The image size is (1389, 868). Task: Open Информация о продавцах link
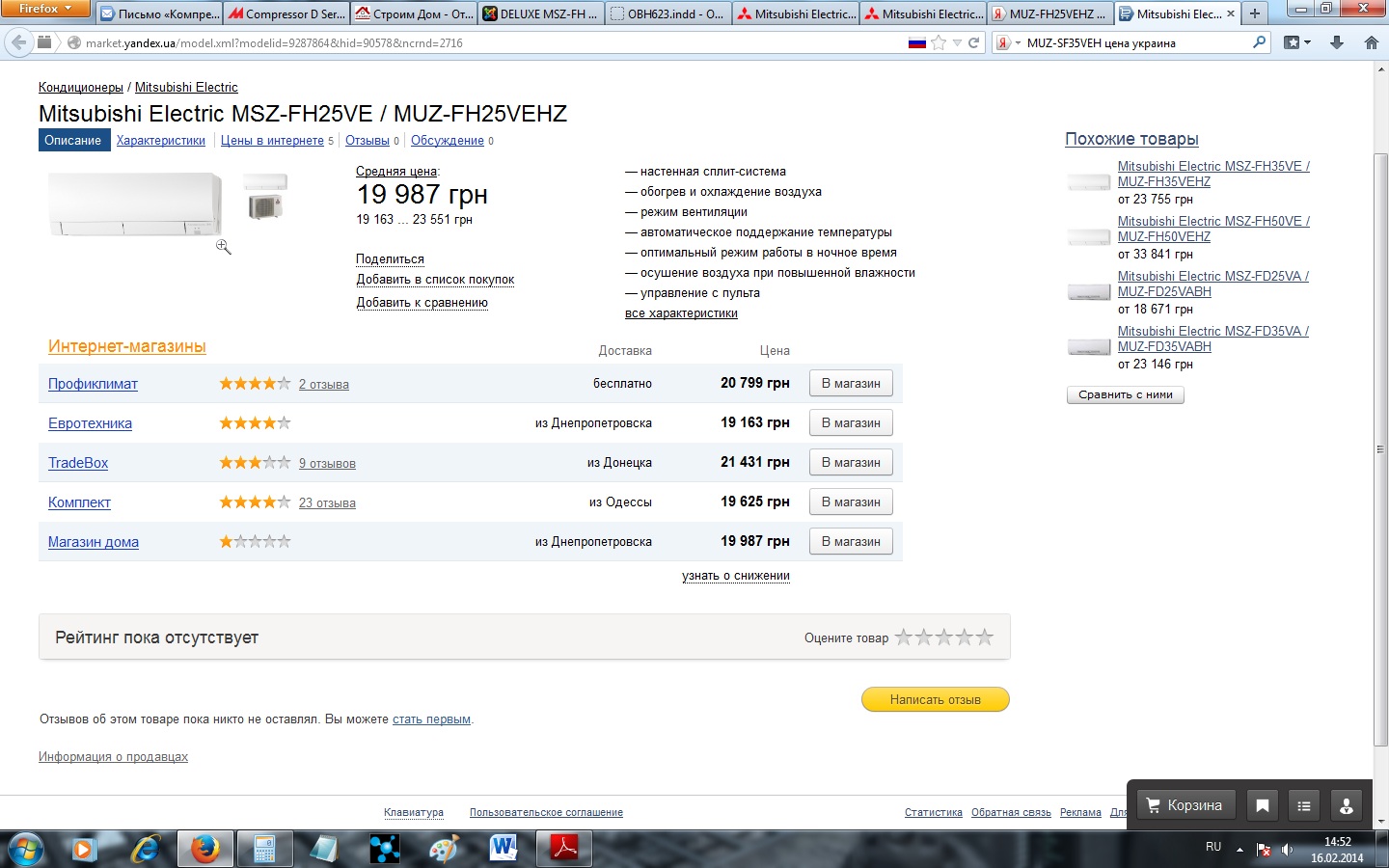pyautogui.click(x=113, y=757)
